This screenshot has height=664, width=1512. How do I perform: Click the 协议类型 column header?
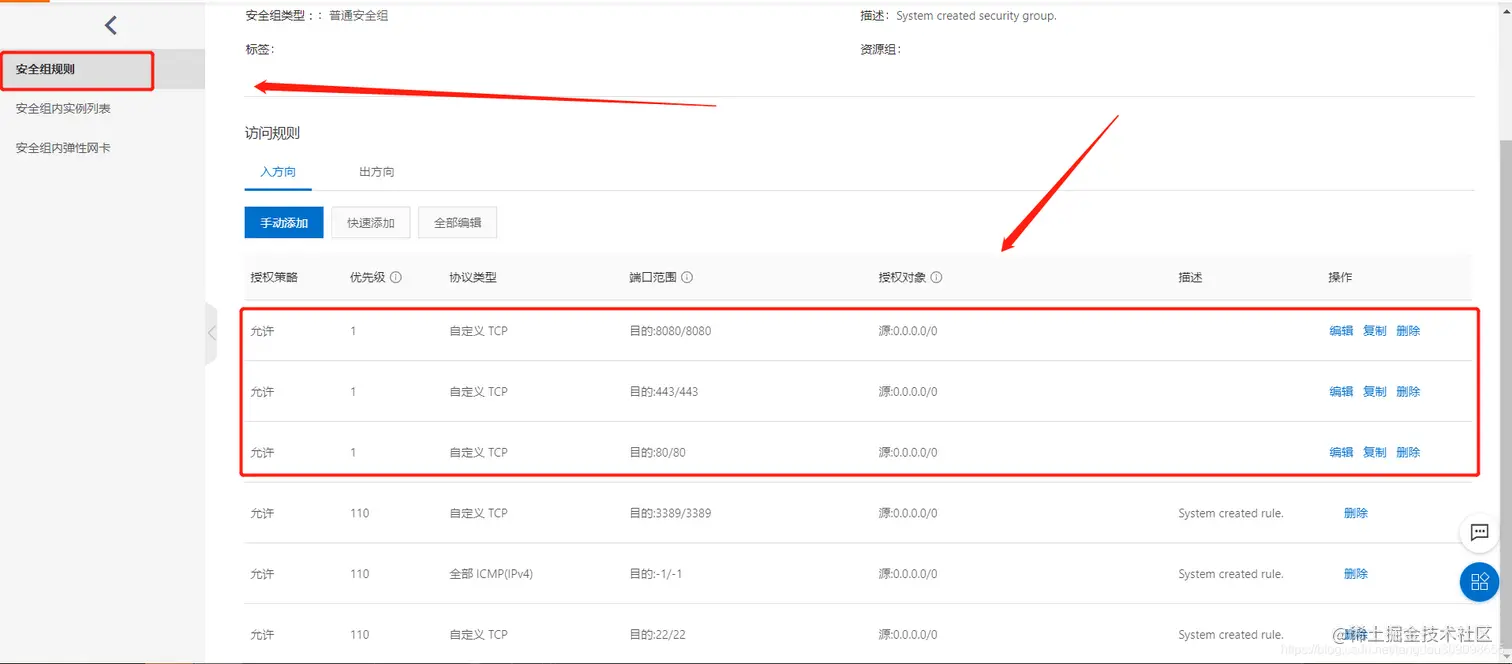(473, 277)
